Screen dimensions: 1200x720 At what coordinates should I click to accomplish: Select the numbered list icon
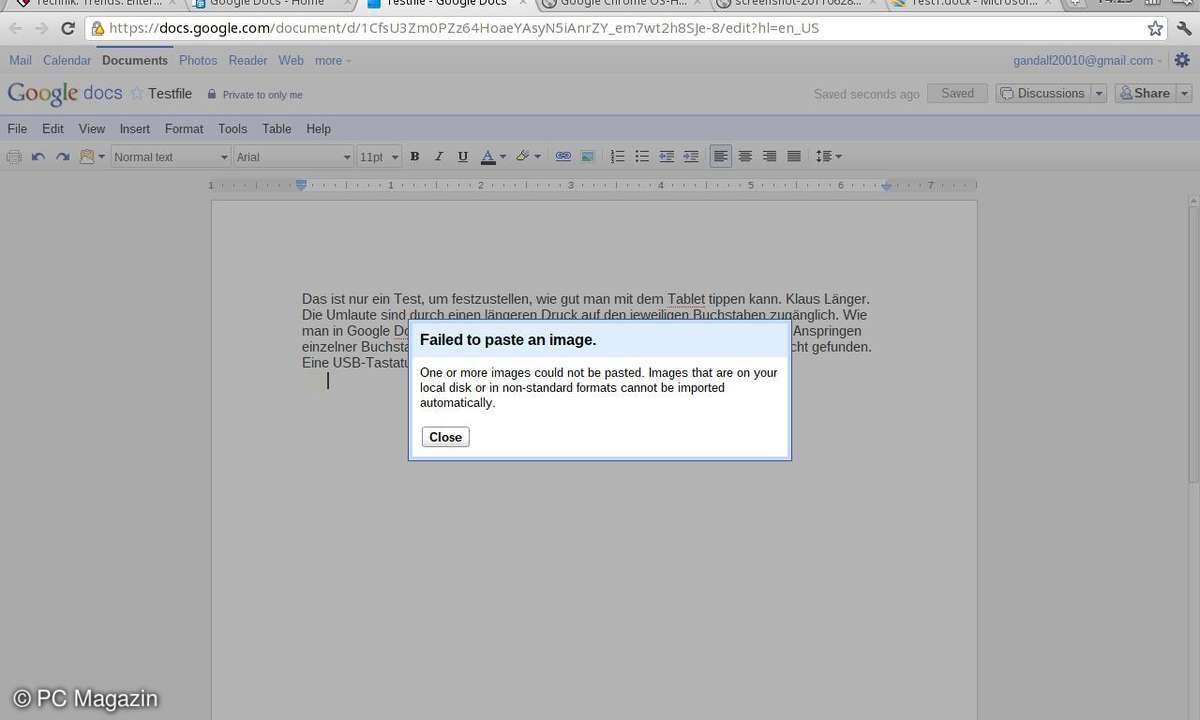pyautogui.click(x=618, y=157)
